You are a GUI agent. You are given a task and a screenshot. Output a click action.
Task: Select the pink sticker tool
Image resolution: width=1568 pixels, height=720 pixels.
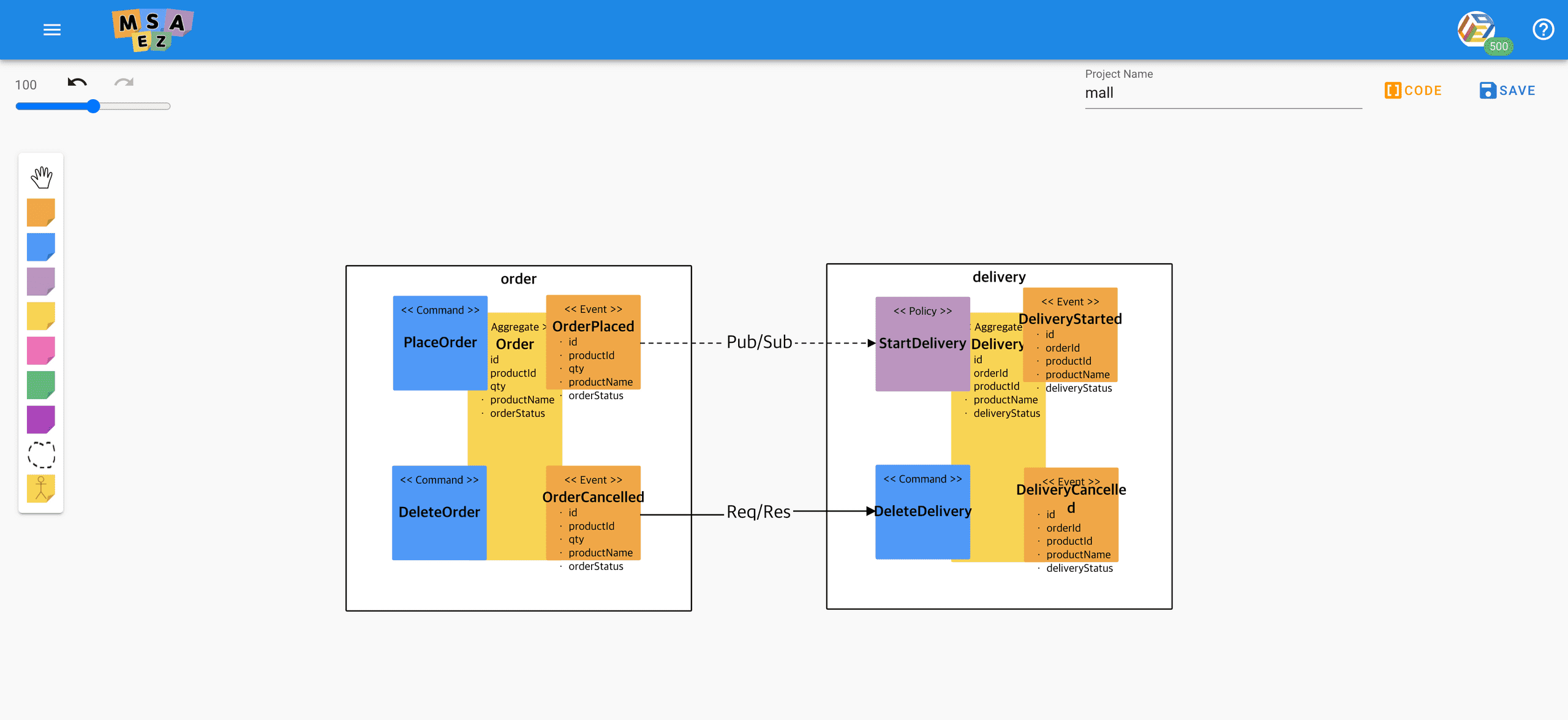tap(40, 350)
